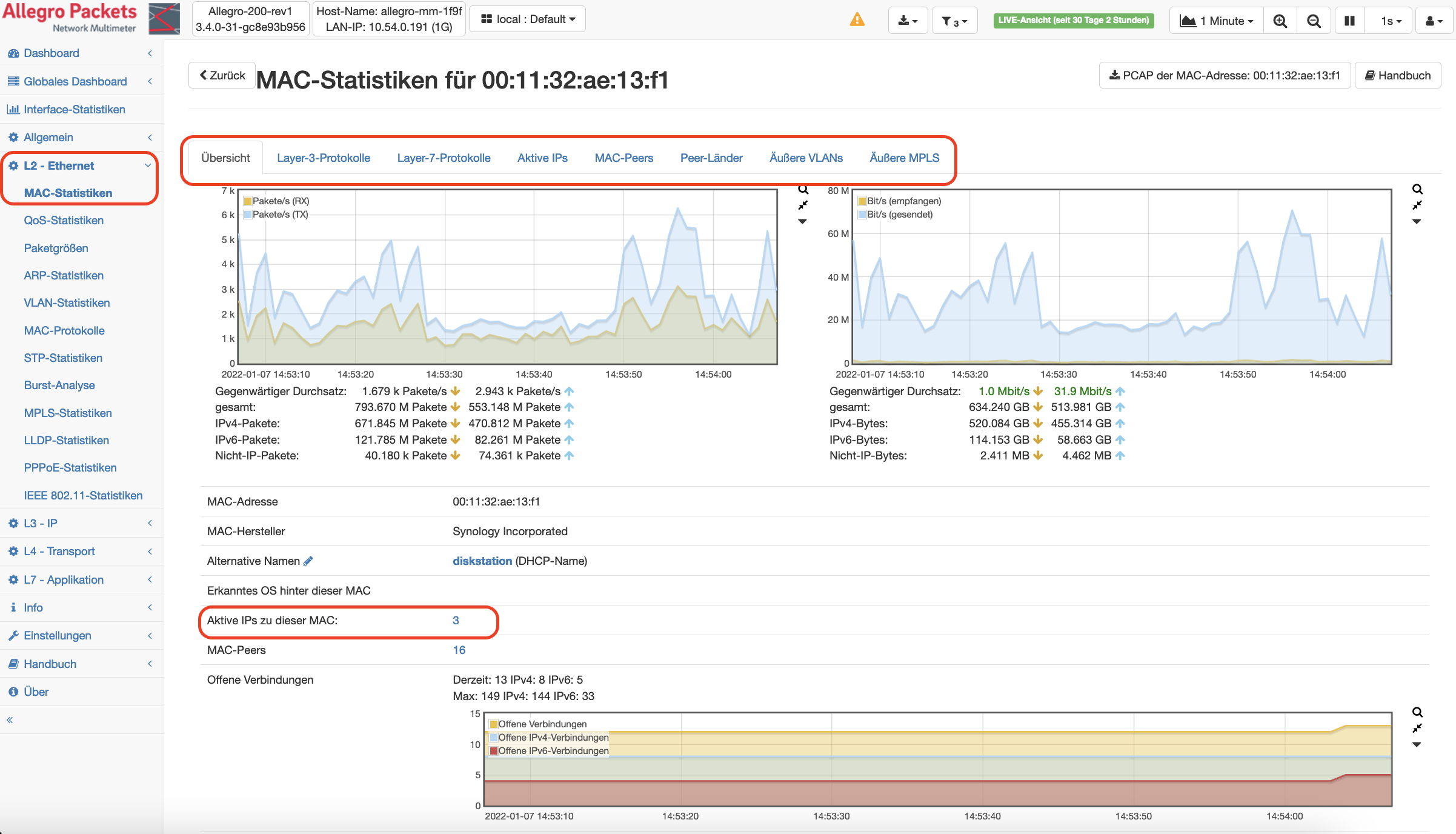Edit alternative names via pencil icon

tap(308, 561)
